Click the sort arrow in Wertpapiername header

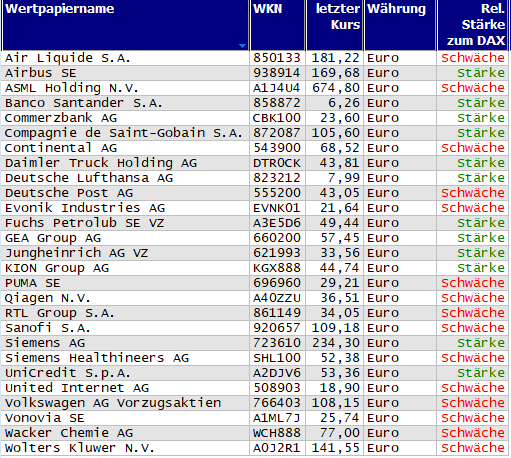pyautogui.click(x=242, y=46)
